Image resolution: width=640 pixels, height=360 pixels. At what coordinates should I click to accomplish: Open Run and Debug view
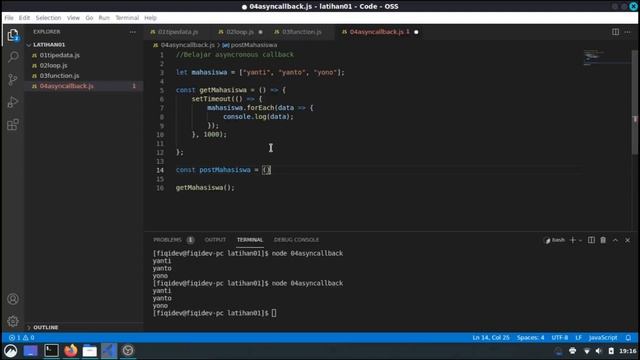(x=13, y=102)
